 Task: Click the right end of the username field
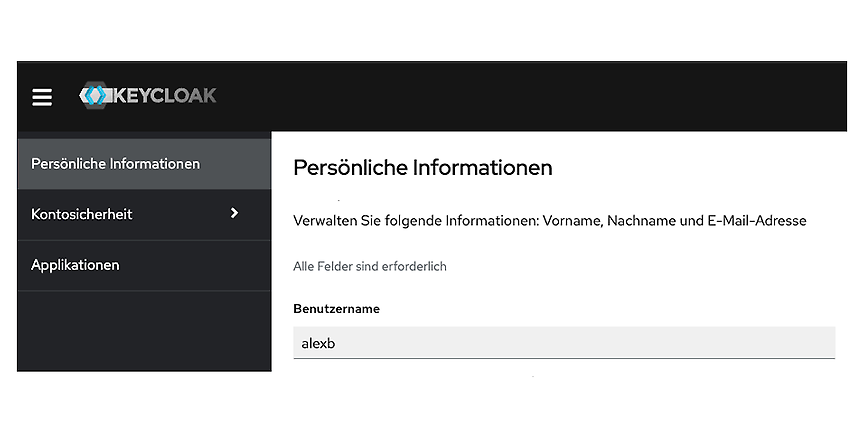[813, 343]
